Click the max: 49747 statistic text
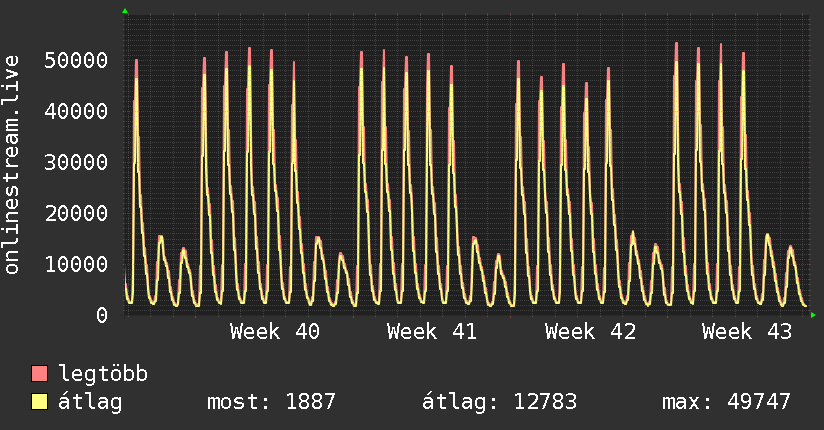Viewport: 824px width, 430px height. 726,402
